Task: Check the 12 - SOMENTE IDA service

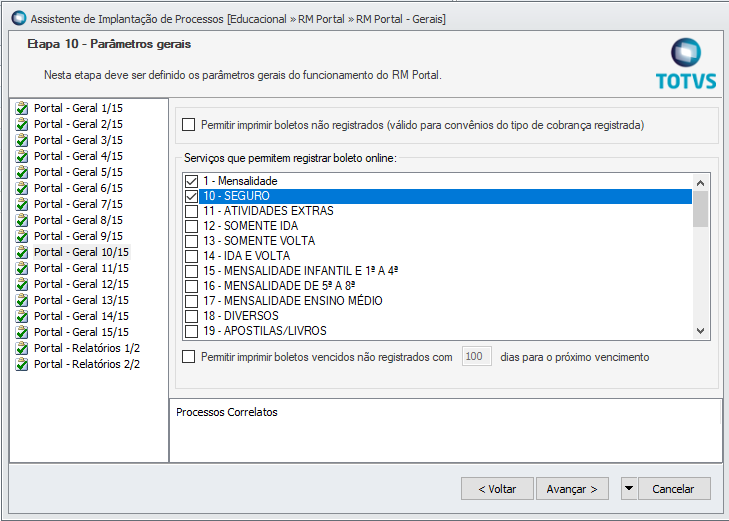Action: (191, 226)
